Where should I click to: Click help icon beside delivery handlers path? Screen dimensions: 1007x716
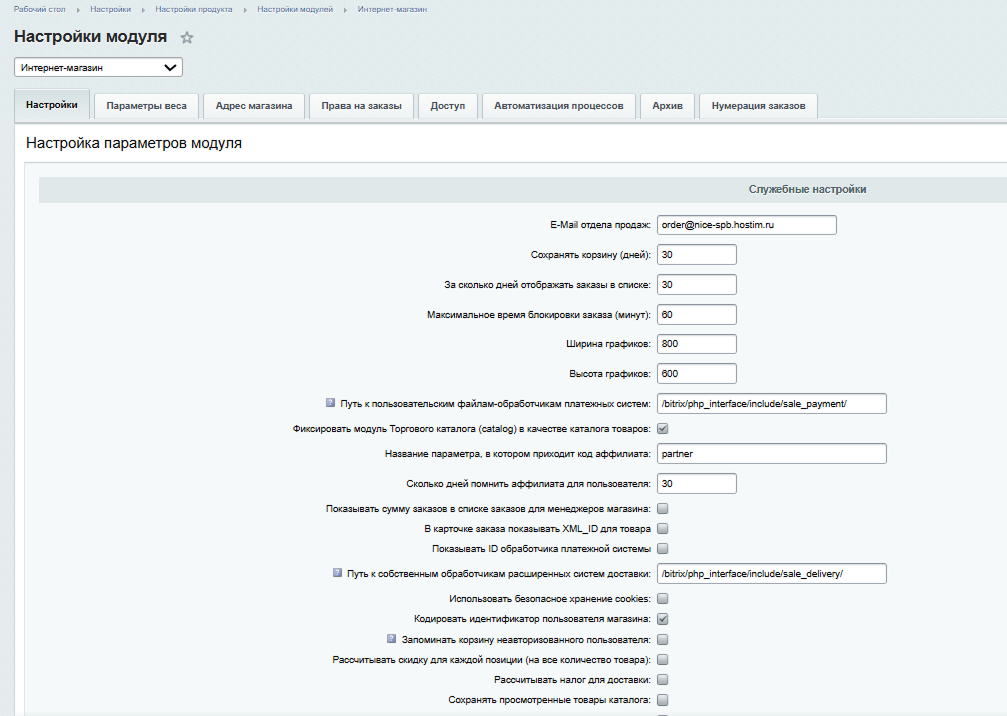click(x=337, y=573)
